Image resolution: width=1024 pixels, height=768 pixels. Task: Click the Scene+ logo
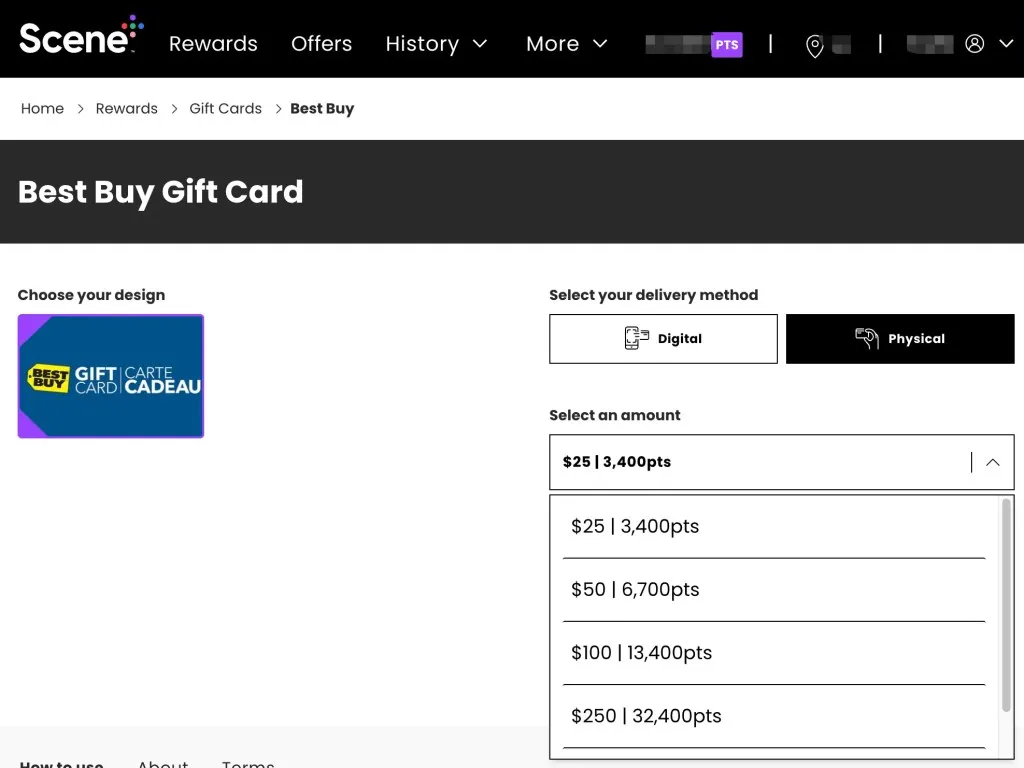[81, 35]
